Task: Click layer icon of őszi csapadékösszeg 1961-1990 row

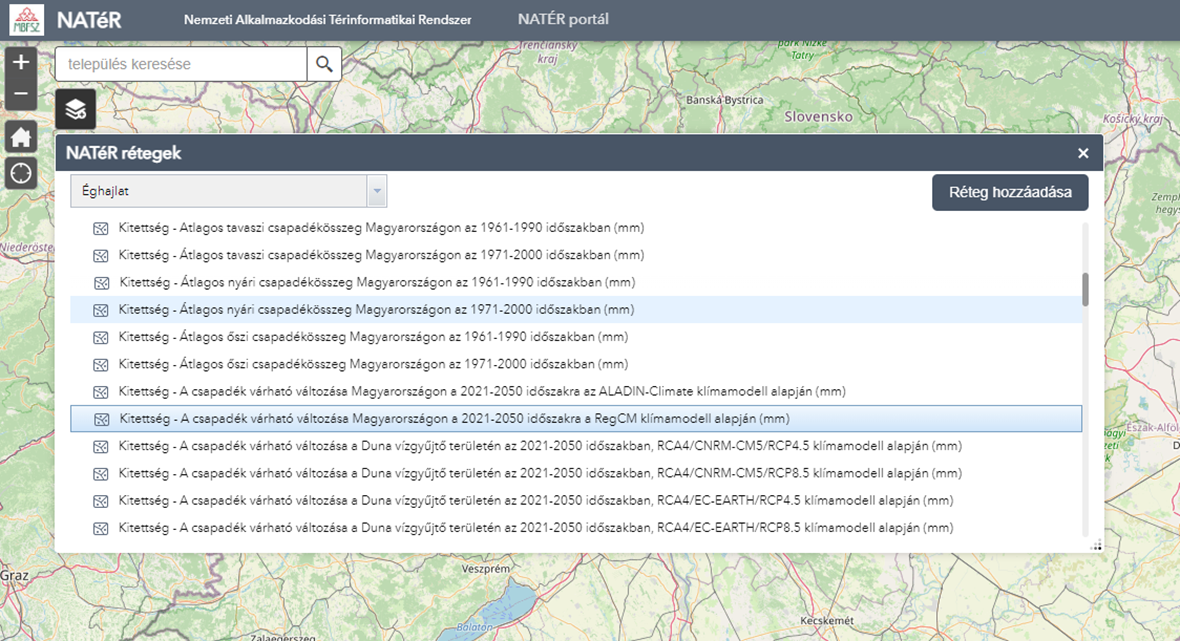Action: pos(100,338)
